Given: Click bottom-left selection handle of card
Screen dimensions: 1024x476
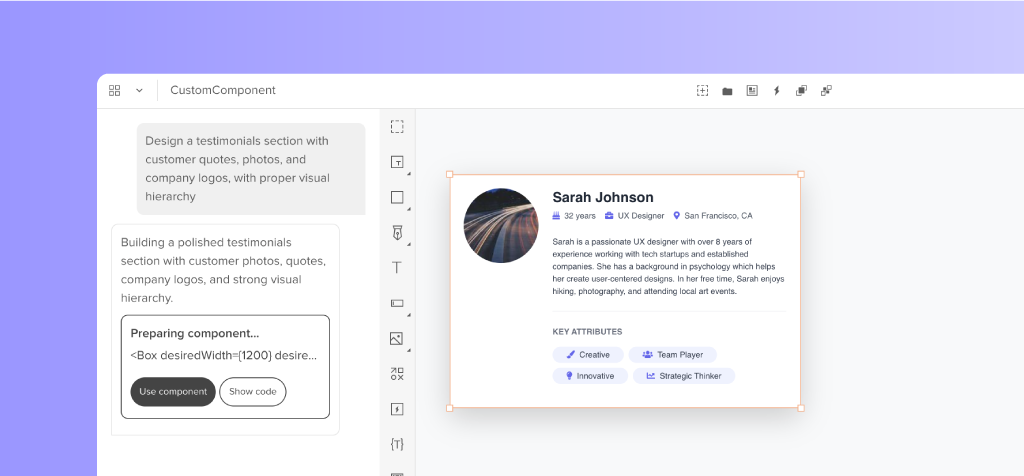Looking at the screenshot, I should click(449, 408).
